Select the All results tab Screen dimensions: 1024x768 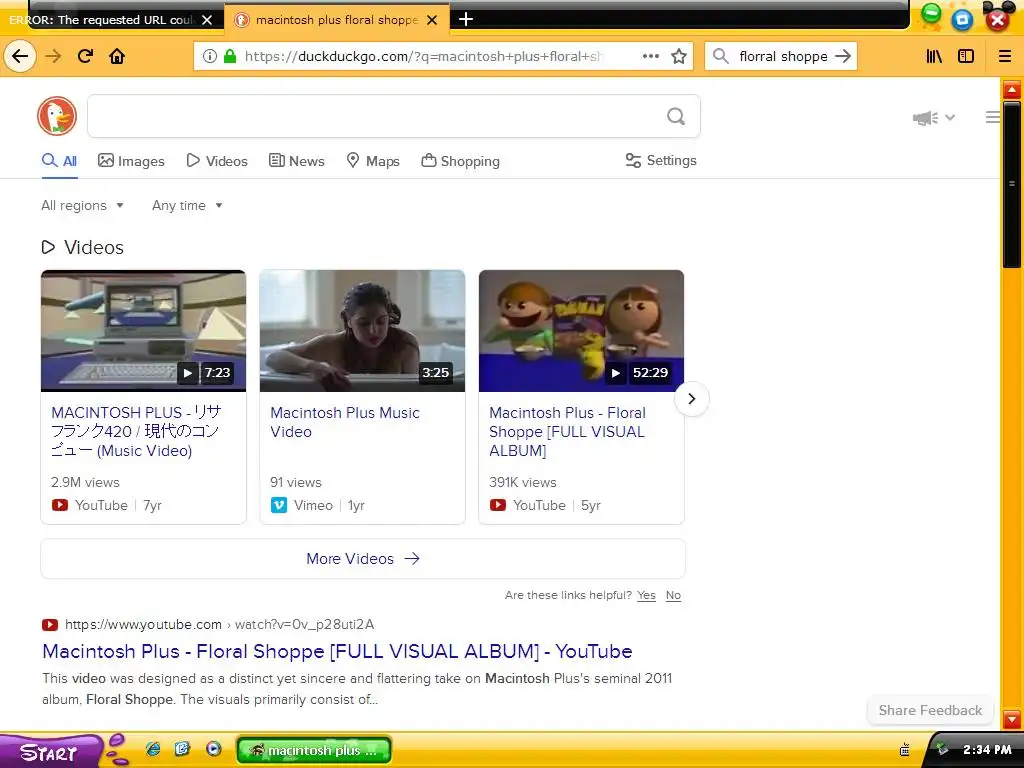point(59,161)
